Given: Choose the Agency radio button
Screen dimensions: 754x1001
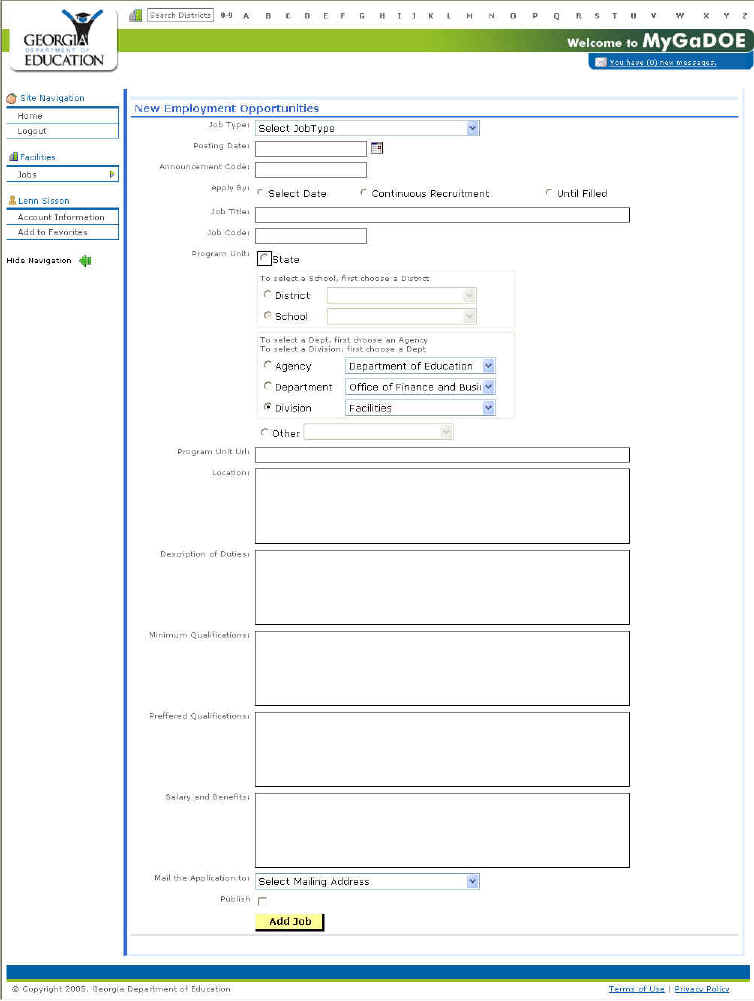Looking at the screenshot, I should coord(268,365).
